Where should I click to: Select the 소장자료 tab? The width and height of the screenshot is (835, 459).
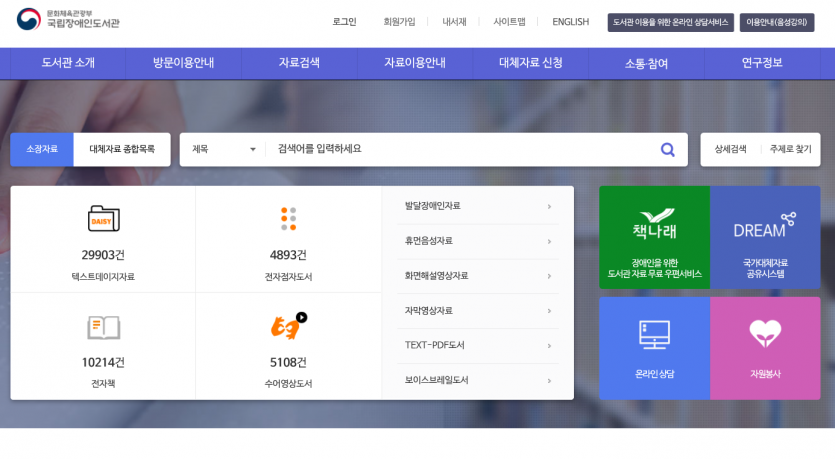click(x=42, y=150)
